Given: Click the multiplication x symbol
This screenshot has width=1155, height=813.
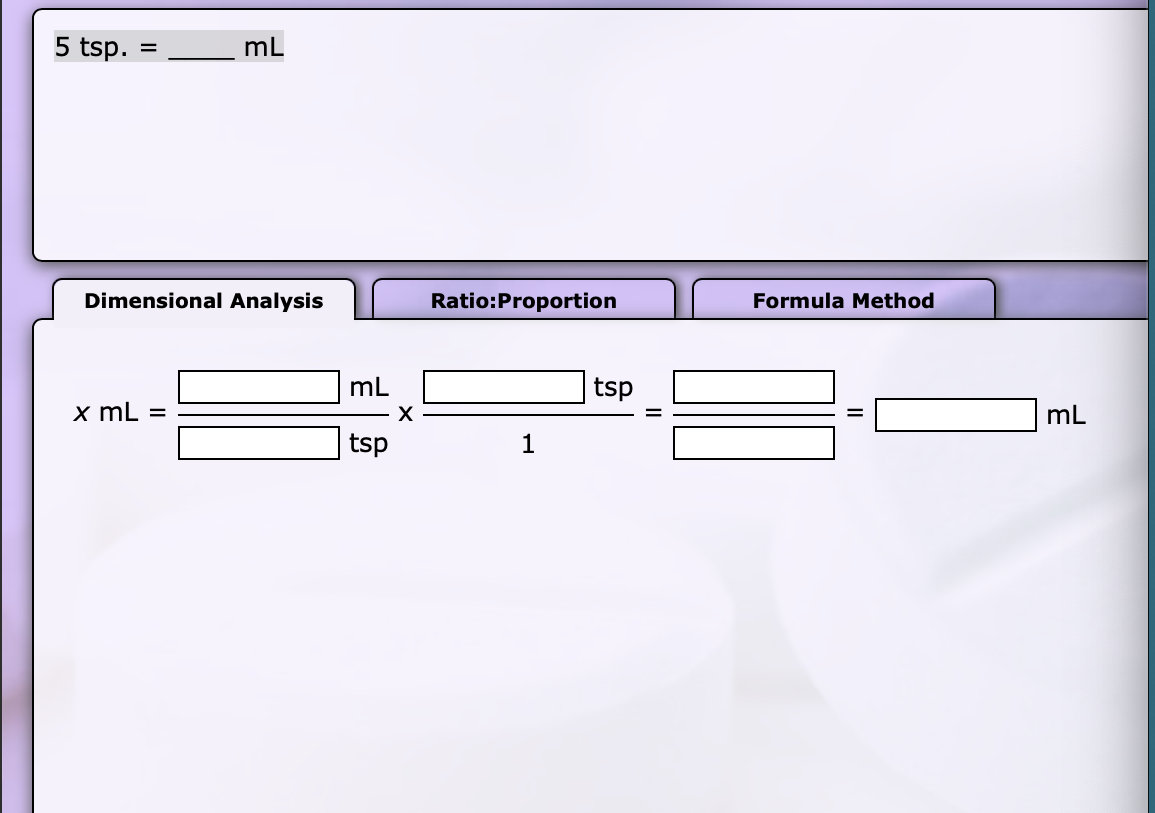Looking at the screenshot, I should (404, 412).
